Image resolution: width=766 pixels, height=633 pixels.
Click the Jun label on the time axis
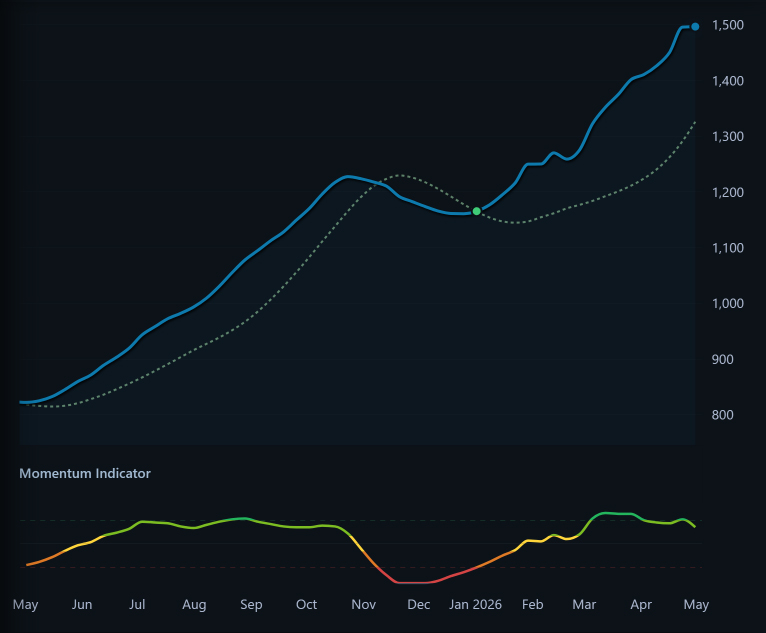click(x=82, y=604)
